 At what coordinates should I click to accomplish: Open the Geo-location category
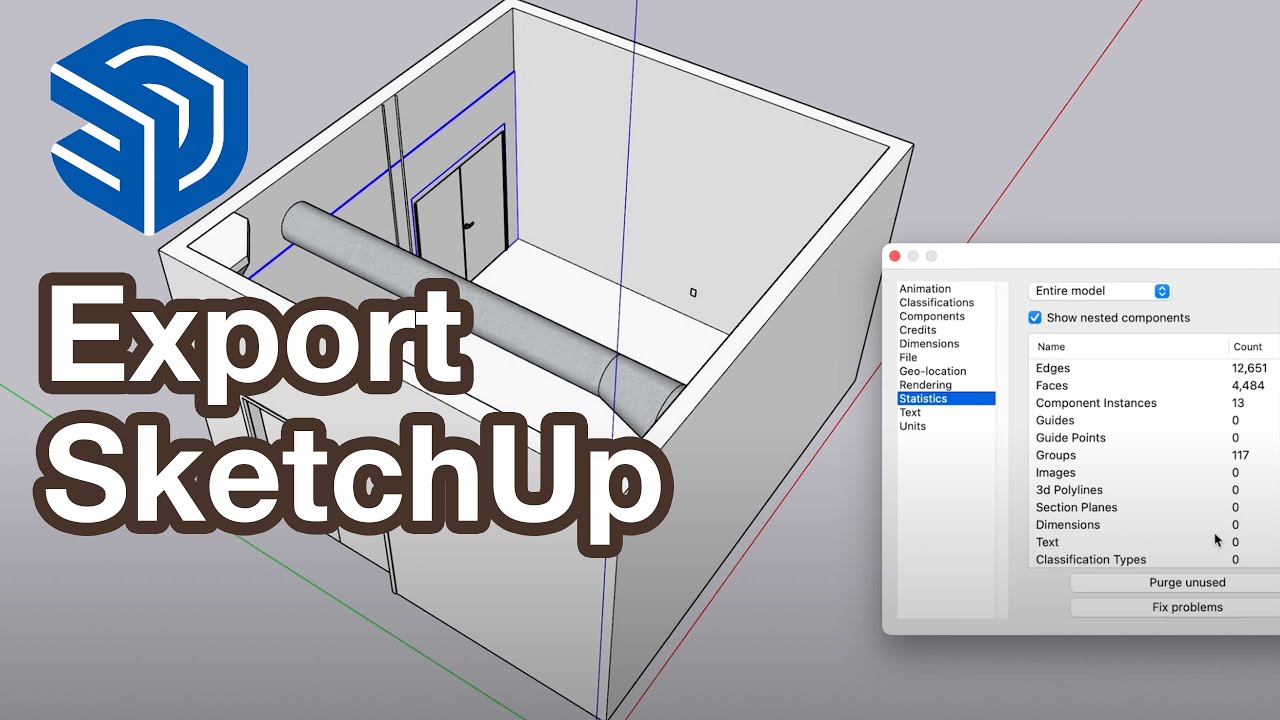933,371
